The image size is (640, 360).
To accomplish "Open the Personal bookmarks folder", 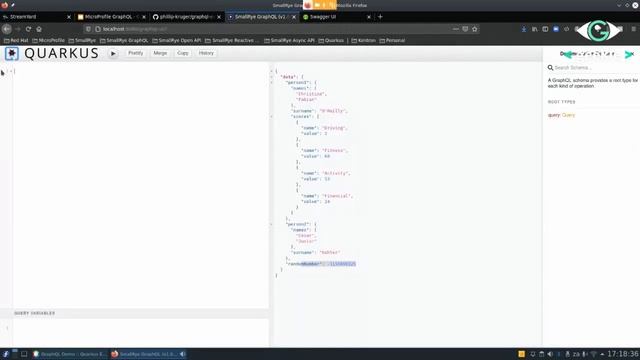I will coord(392,40).
